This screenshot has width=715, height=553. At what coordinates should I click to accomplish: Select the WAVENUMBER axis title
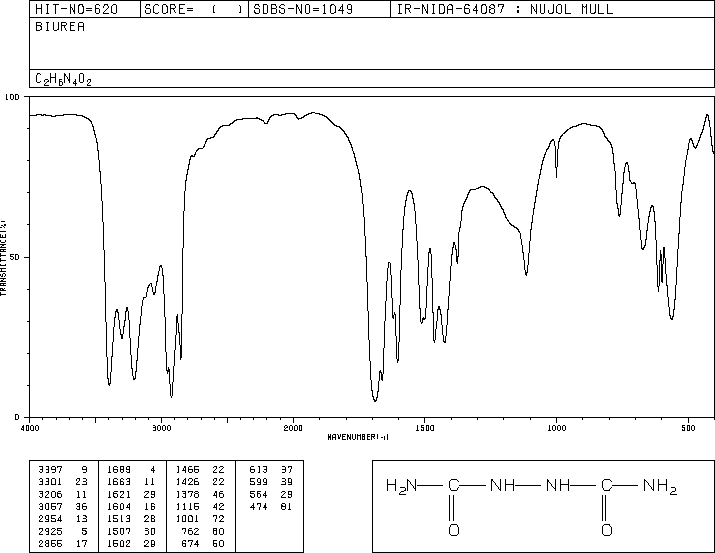[x=358, y=437]
